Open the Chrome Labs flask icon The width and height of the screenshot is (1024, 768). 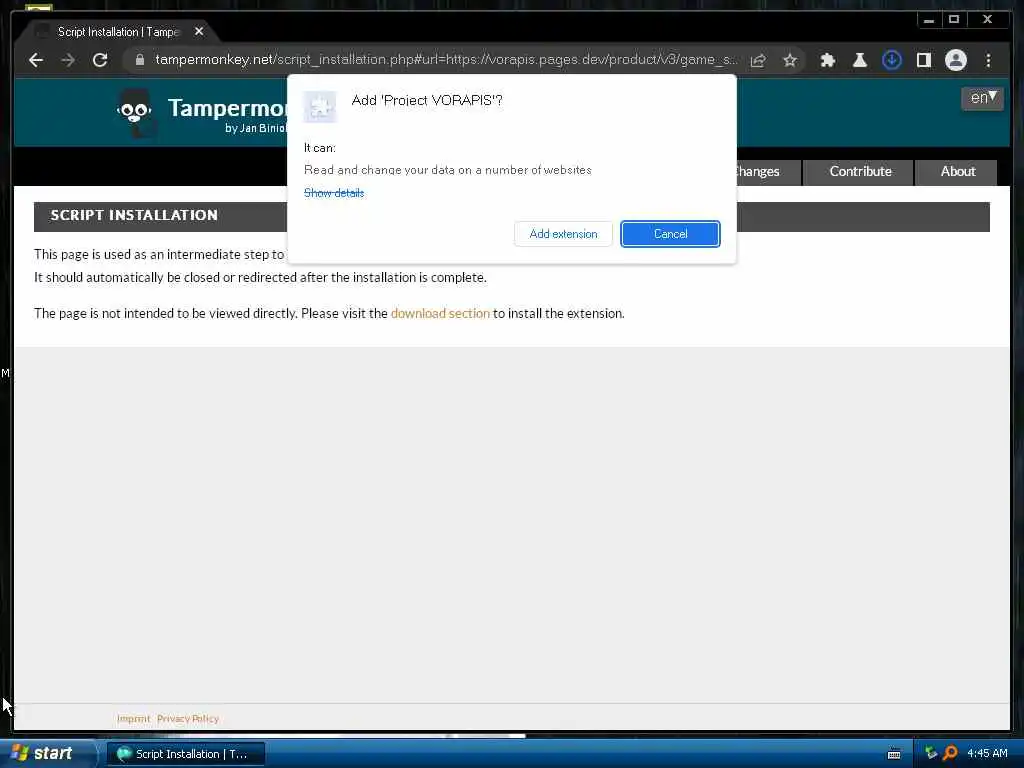[859, 60]
